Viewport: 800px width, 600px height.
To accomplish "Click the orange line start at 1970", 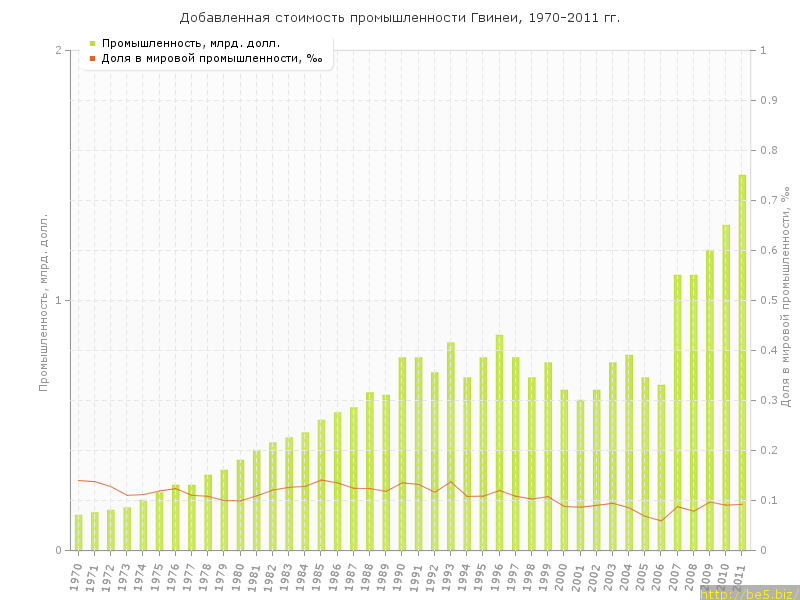I will [78, 480].
